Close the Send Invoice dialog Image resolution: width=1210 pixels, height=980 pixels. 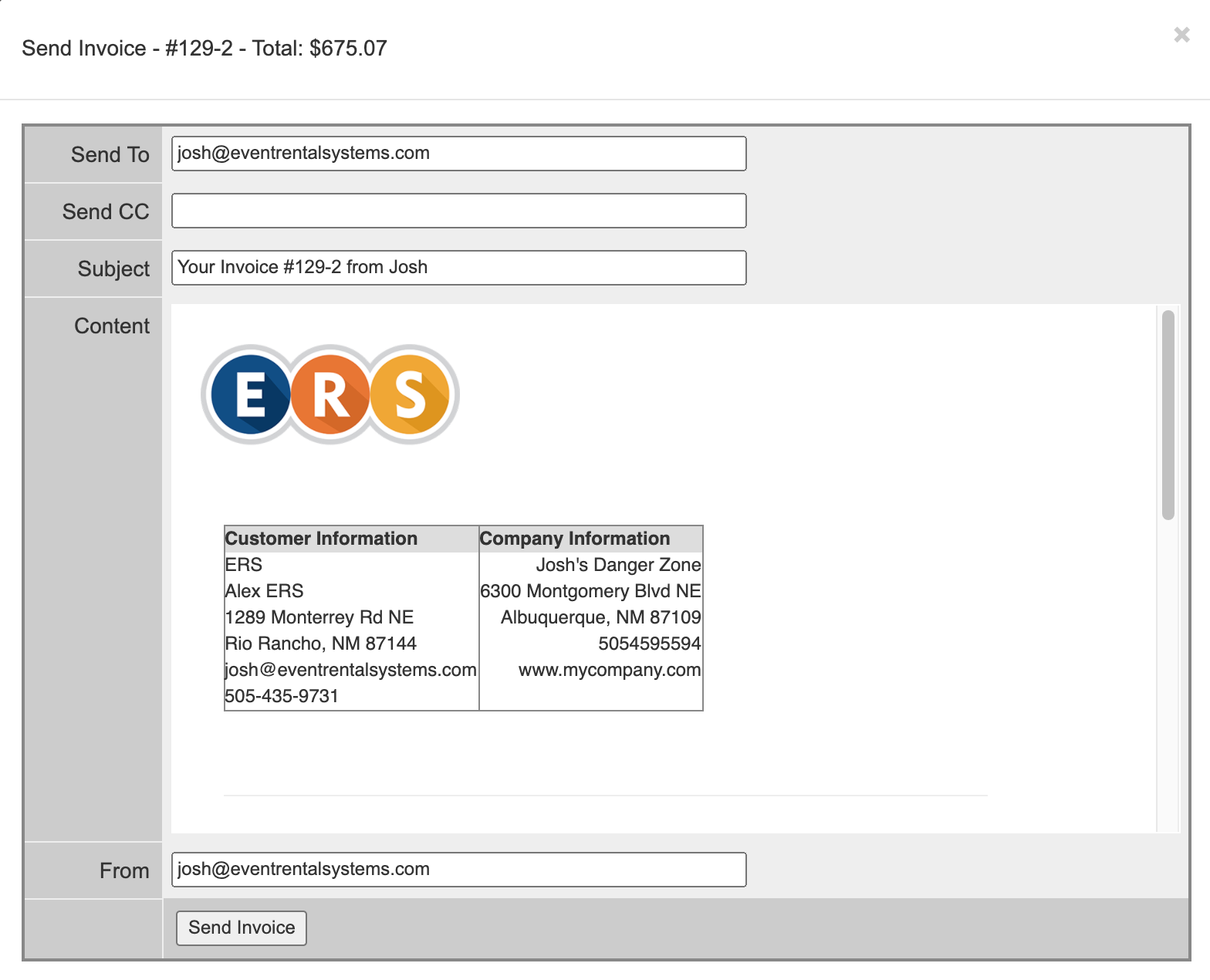point(1181,35)
